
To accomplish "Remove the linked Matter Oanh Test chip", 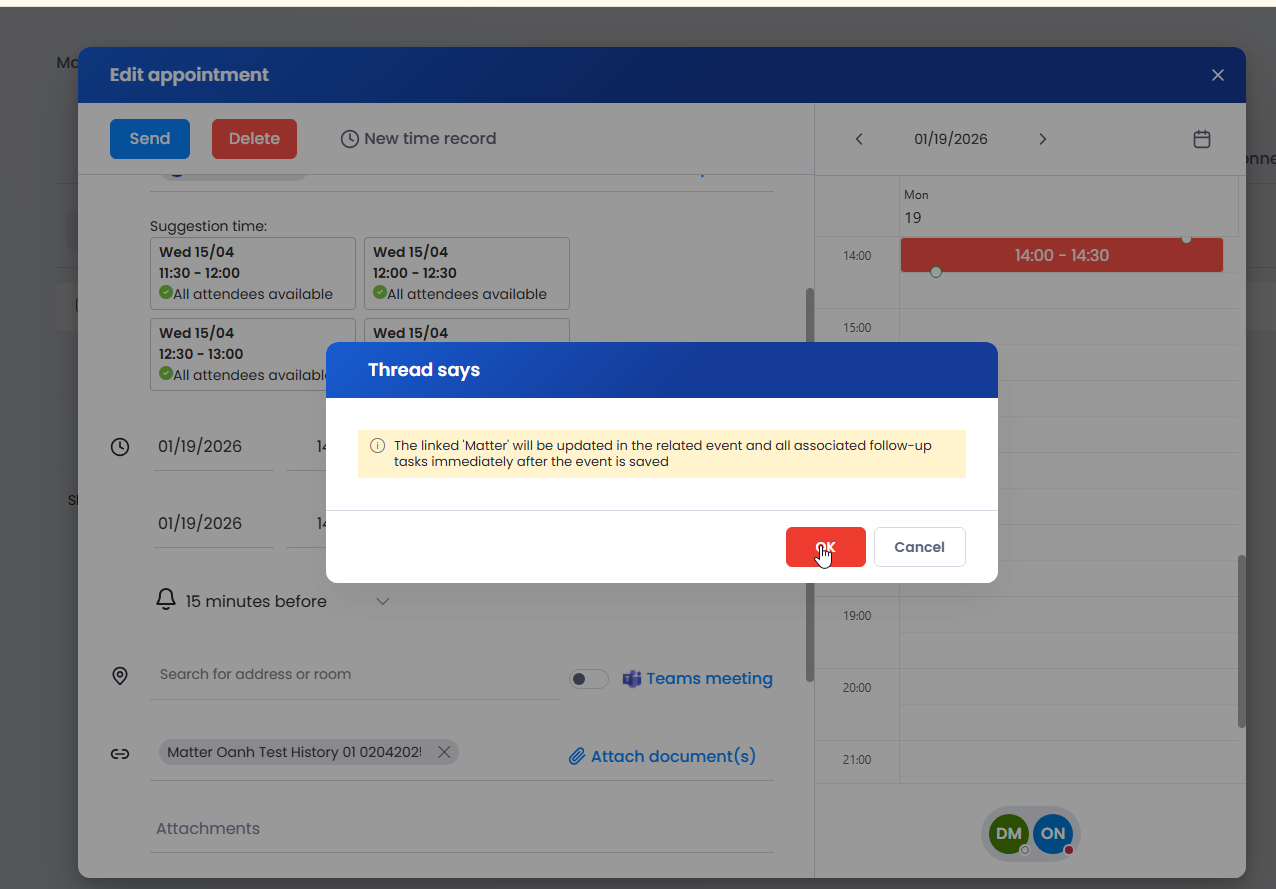I will pyautogui.click(x=443, y=752).
